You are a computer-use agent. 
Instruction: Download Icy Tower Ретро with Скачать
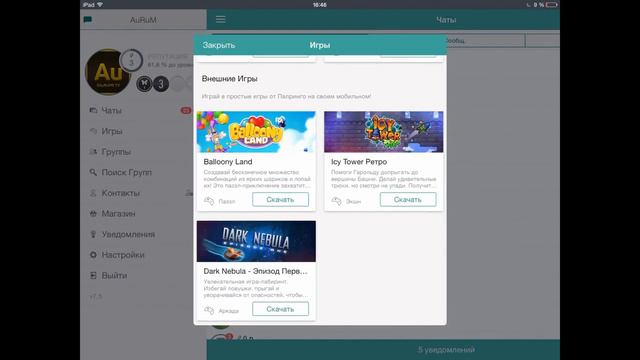(408, 200)
